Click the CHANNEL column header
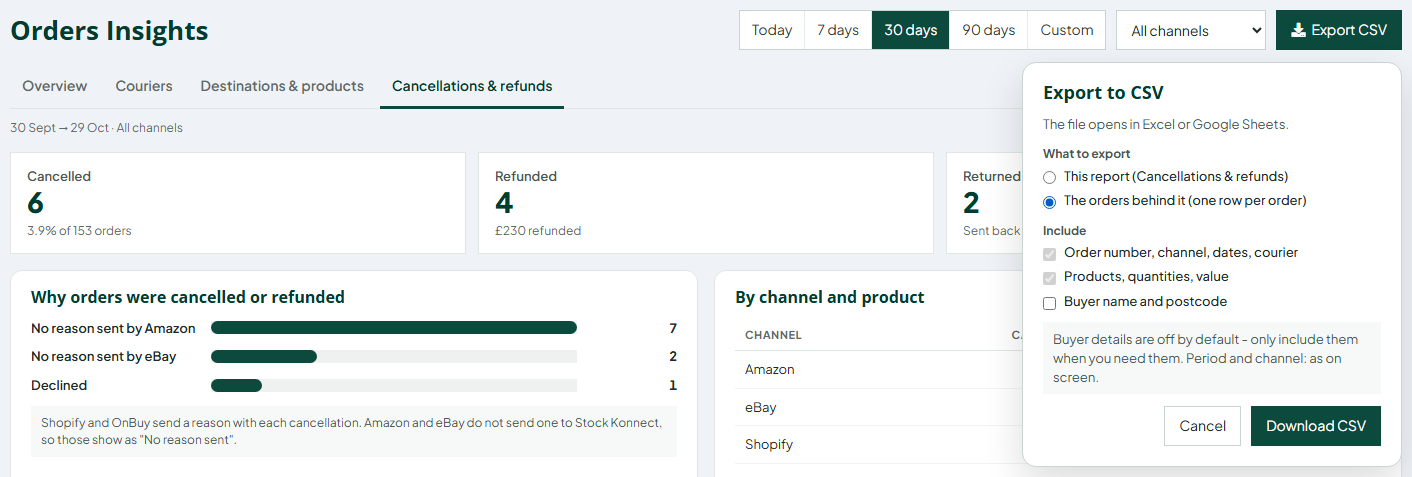 click(773, 335)
